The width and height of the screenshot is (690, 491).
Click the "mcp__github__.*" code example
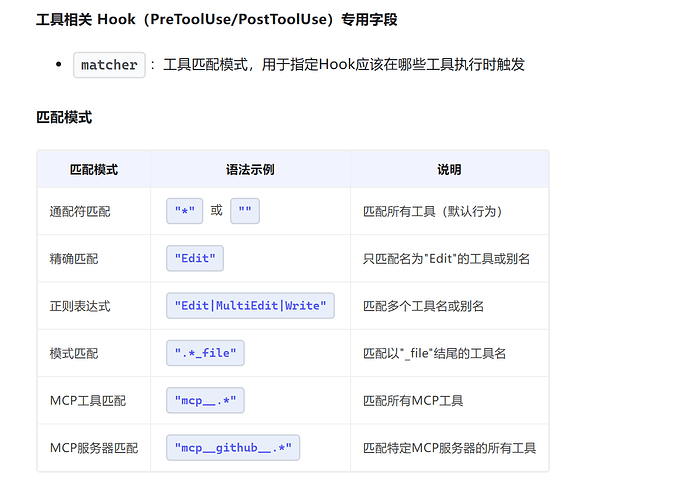pos(233,448)
